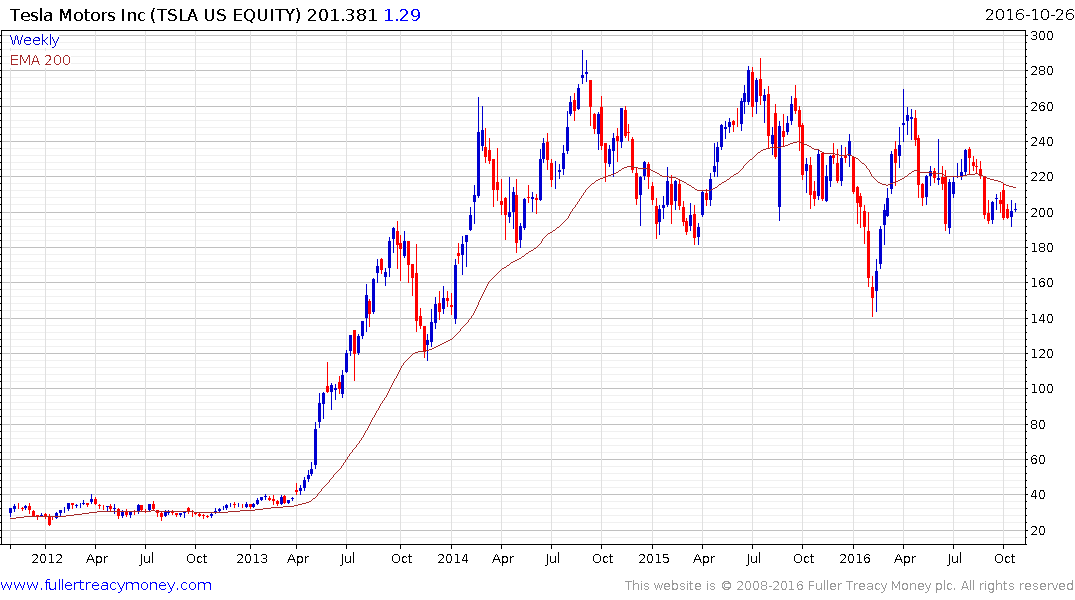This screenshot has width=1075, height=600.
Task: Click the 2016-10-26 chart date
Action: pyautogui.click(x=1030, y=14)
